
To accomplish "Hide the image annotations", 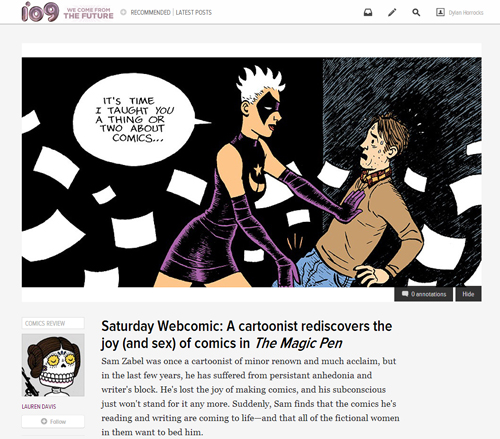I will click(x=468, y=294).
